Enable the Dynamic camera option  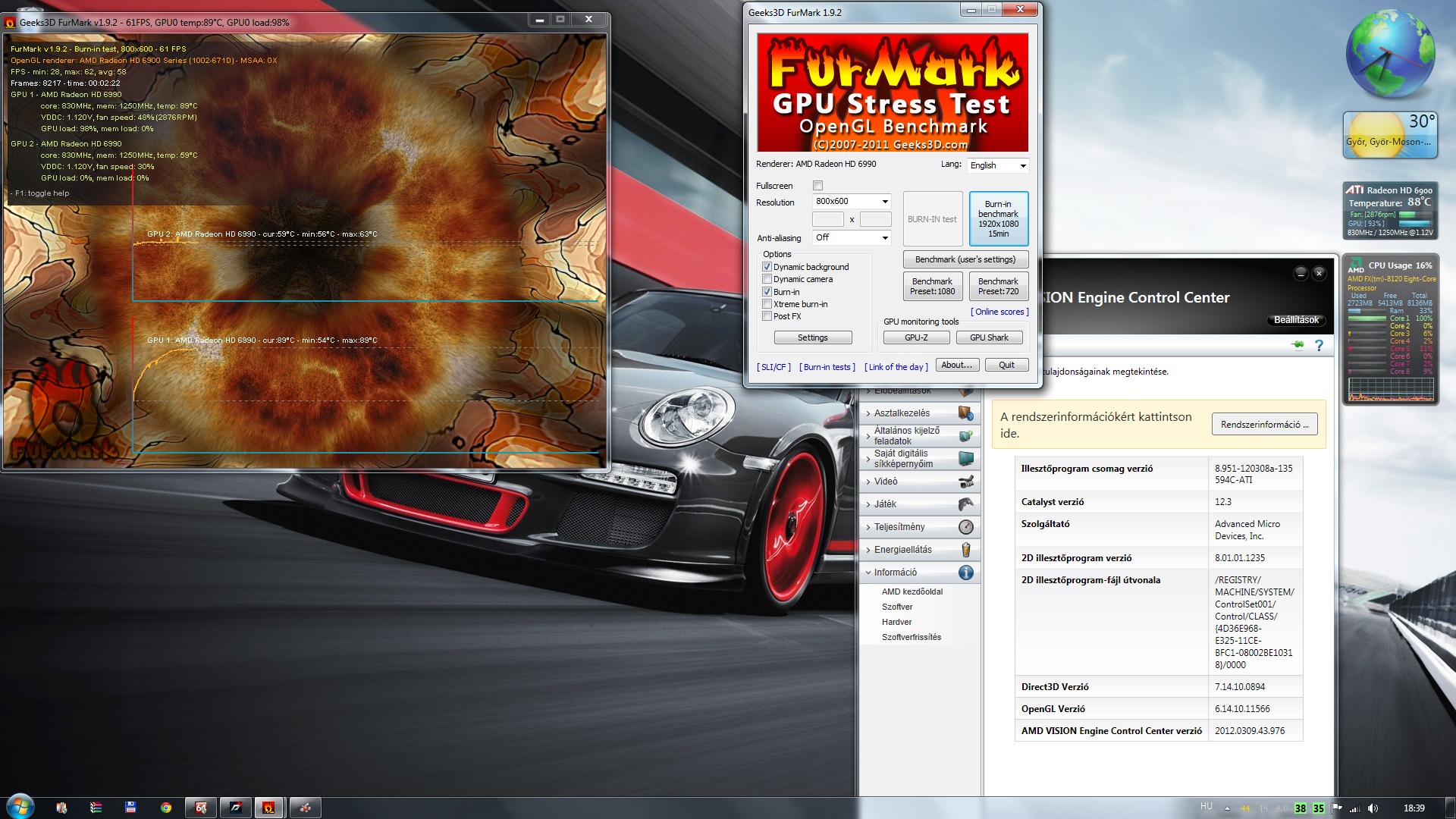(767, 279)
